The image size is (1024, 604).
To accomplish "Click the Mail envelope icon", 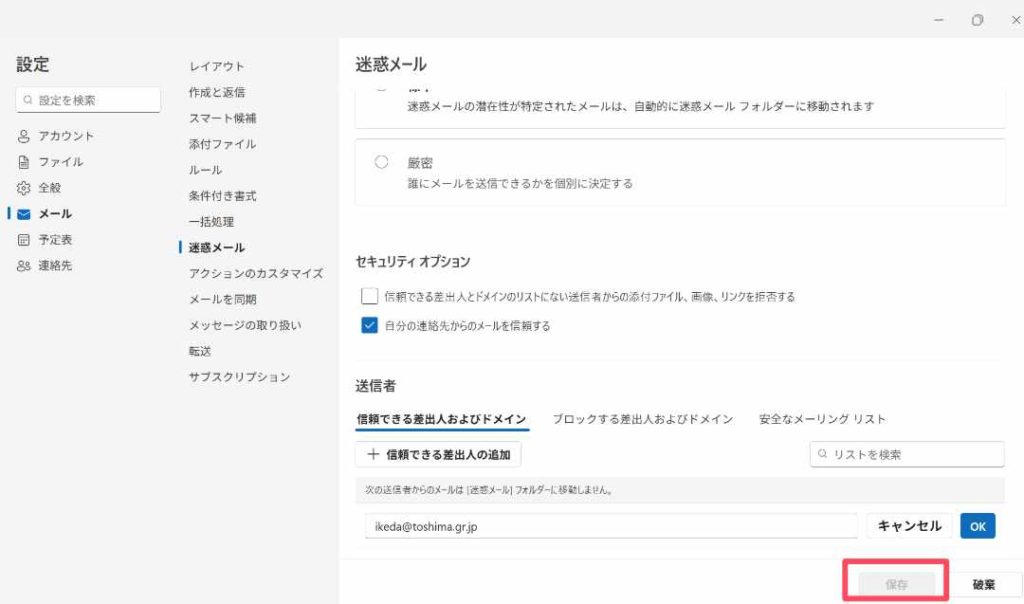I will [24, 214].
